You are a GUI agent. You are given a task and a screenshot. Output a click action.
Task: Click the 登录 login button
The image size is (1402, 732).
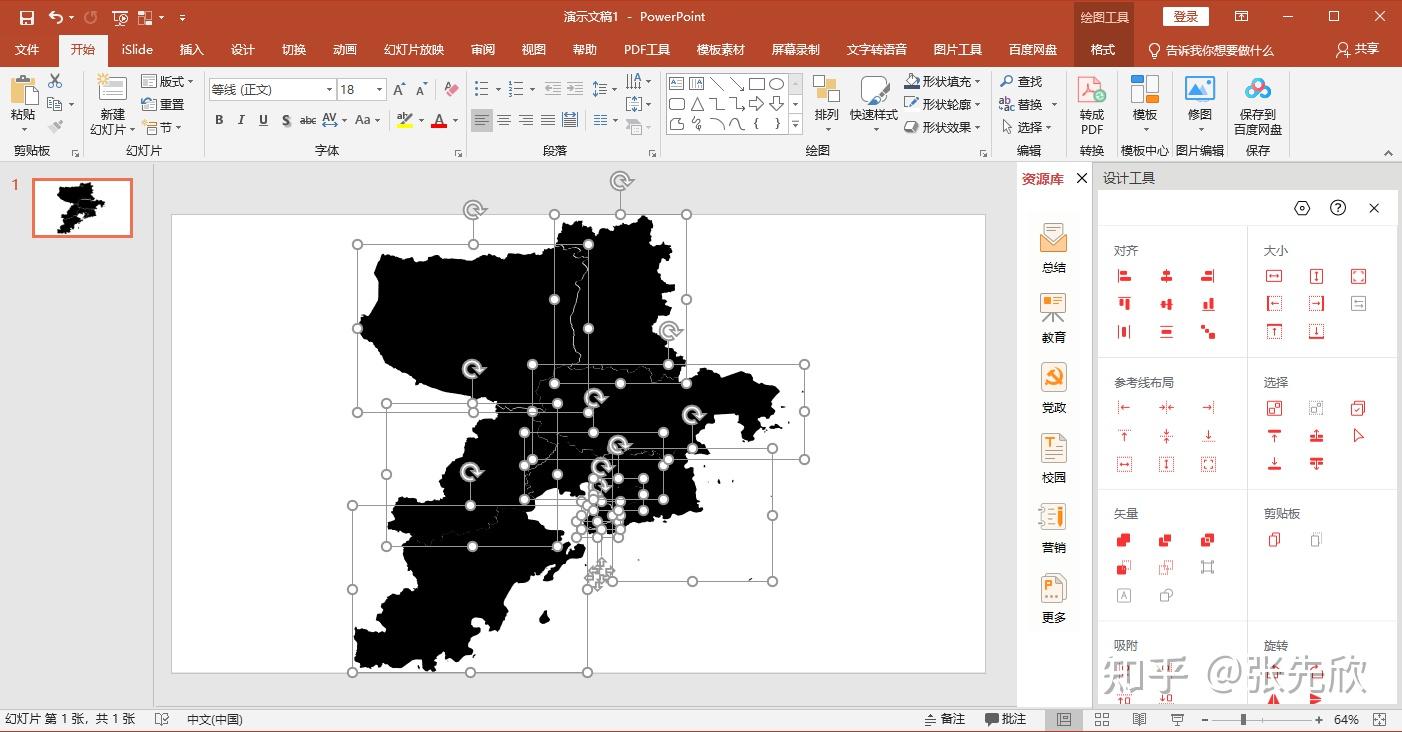[1185, 17]
